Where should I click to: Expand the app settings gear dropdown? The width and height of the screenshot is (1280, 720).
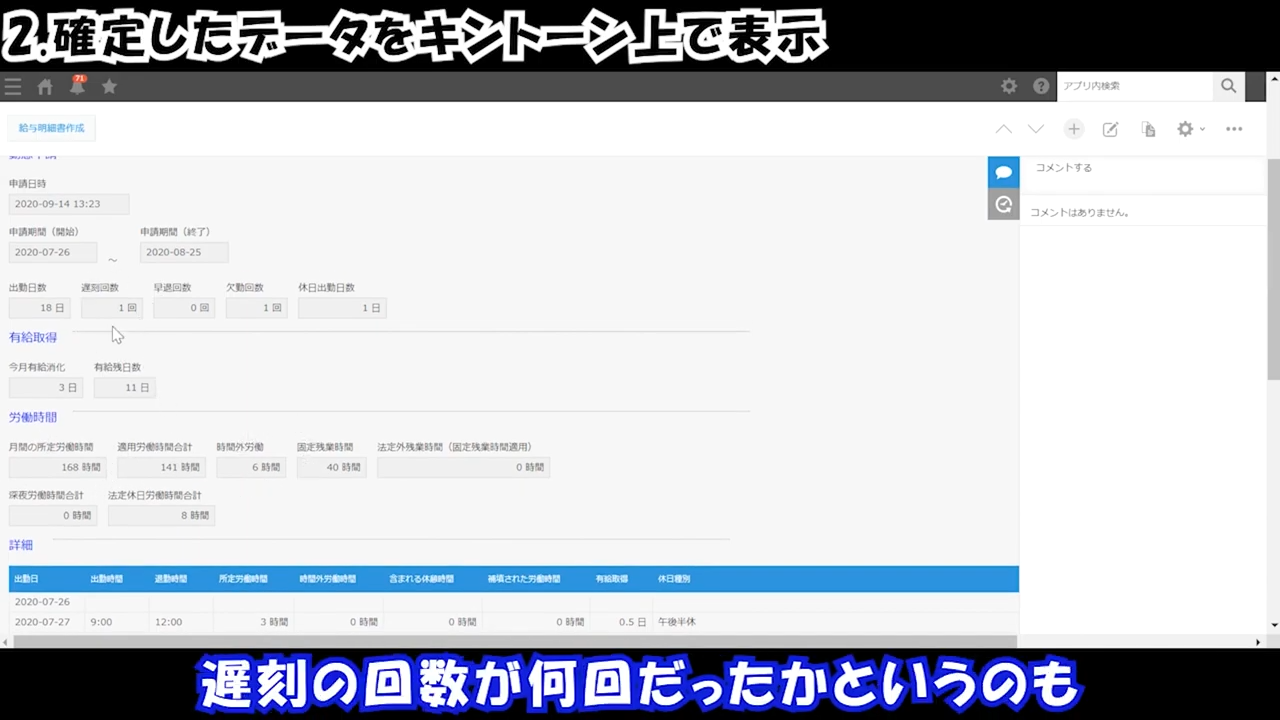point(1190,129)
